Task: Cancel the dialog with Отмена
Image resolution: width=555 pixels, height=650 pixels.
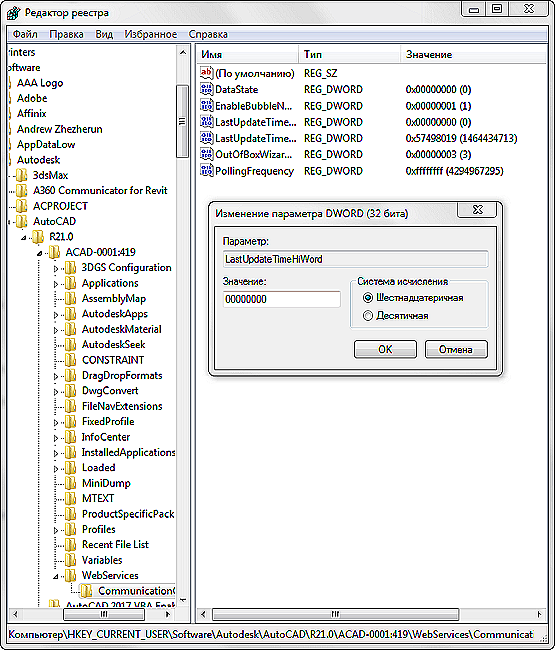Action: point(456,349)
